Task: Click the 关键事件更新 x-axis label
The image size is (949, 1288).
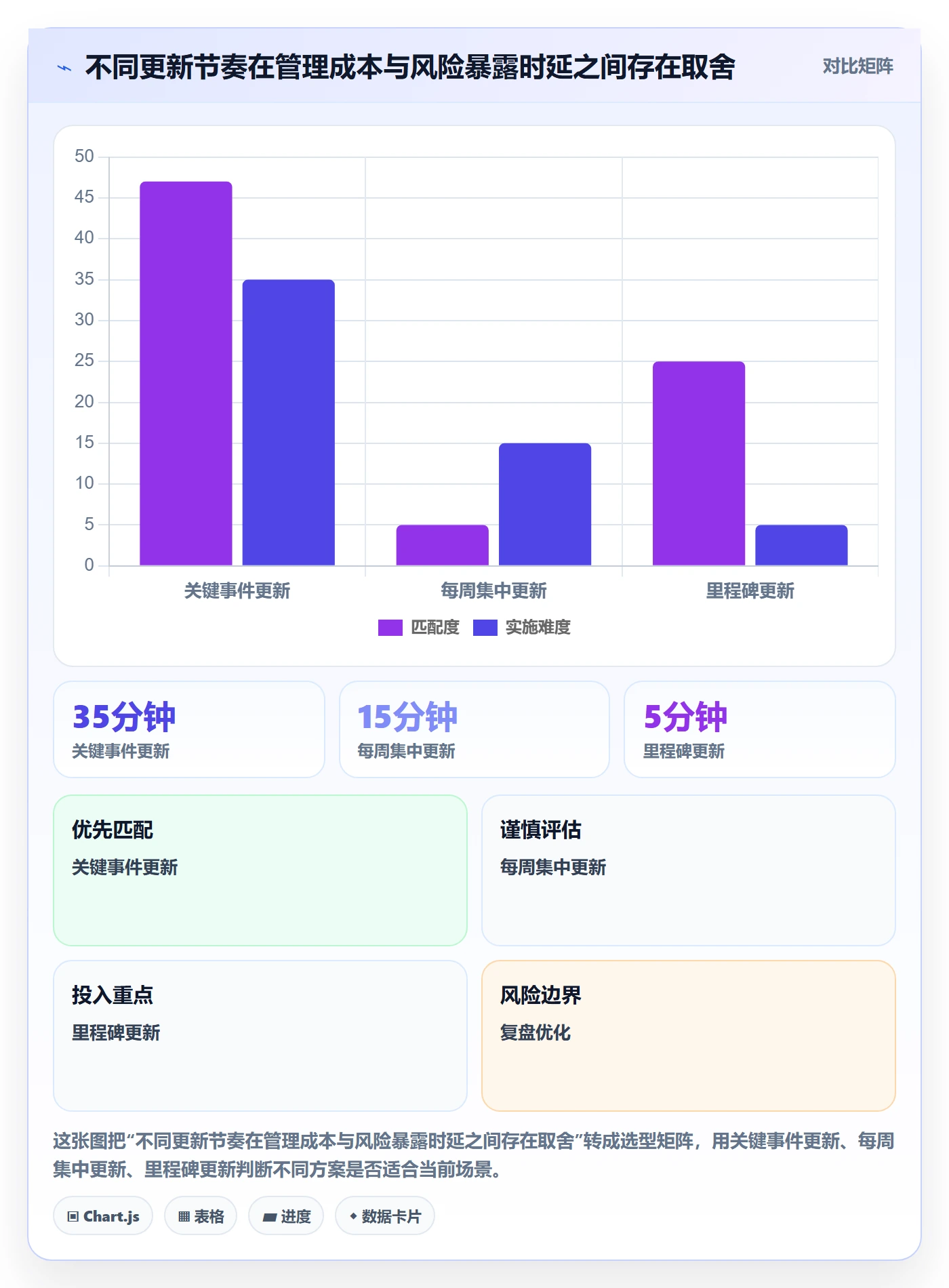Action: tap(237, 591)
